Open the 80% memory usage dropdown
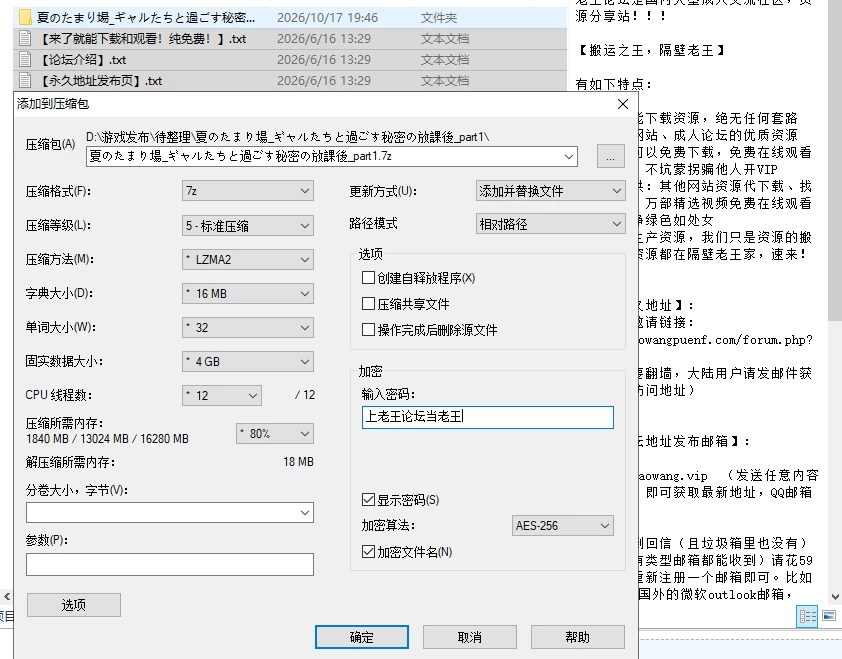 [275, 433]
